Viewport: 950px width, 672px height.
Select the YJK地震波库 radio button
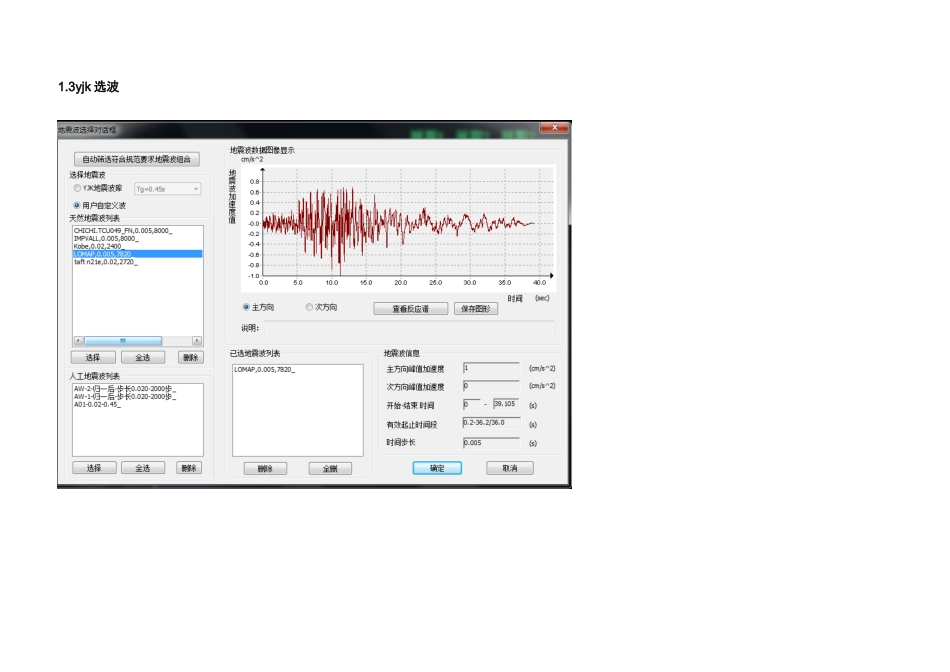[78, 188]
